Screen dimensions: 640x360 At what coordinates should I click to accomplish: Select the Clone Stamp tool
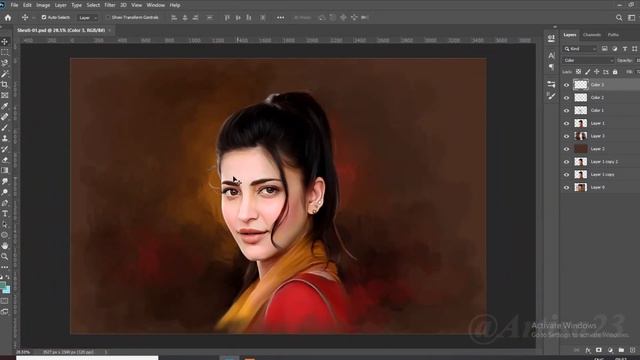tap(5, 138)
